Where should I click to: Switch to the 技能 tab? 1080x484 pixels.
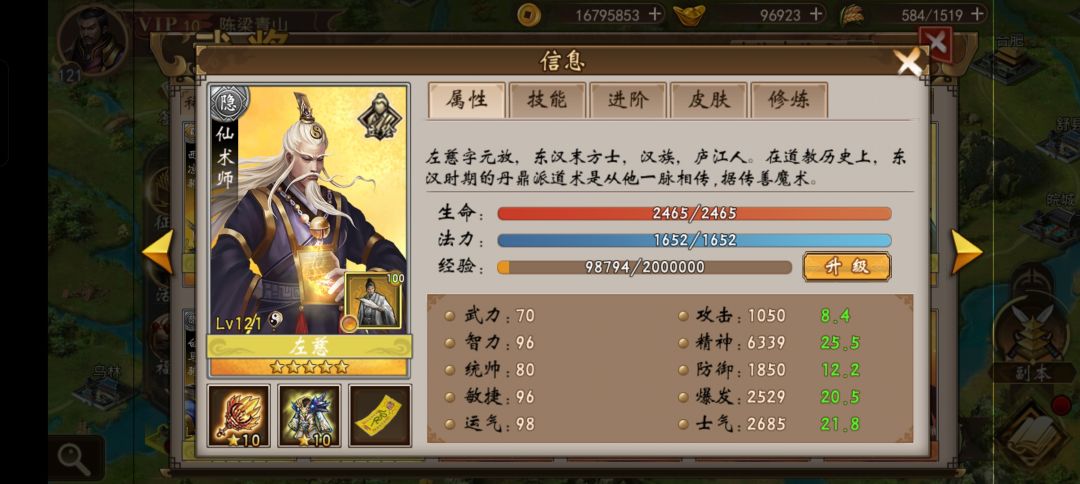point(548,100)
